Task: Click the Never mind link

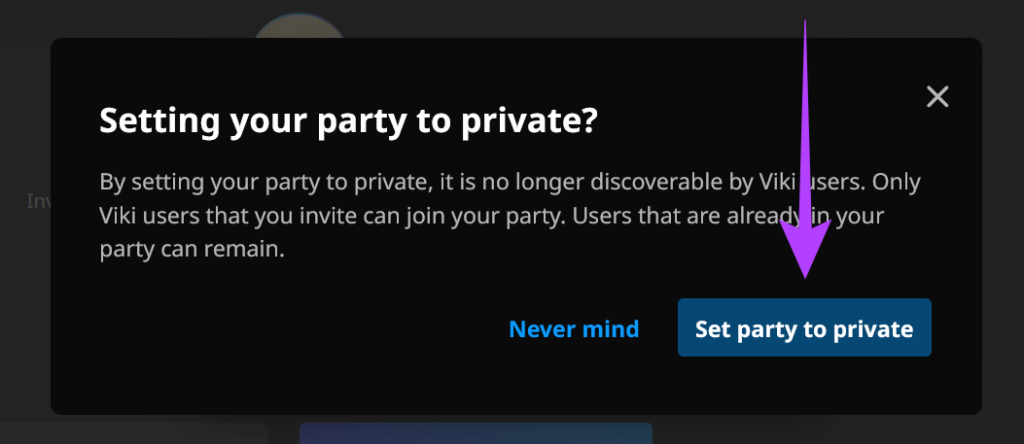Action: 573,329
